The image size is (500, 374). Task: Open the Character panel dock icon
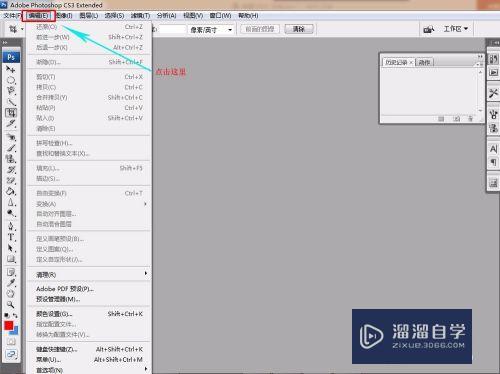coord(493,149)
